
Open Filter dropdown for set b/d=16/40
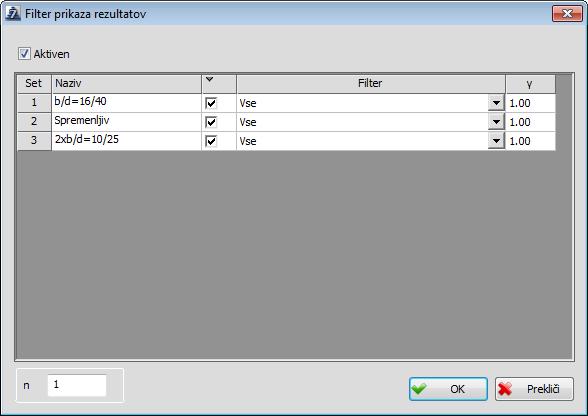pos(496,103)
